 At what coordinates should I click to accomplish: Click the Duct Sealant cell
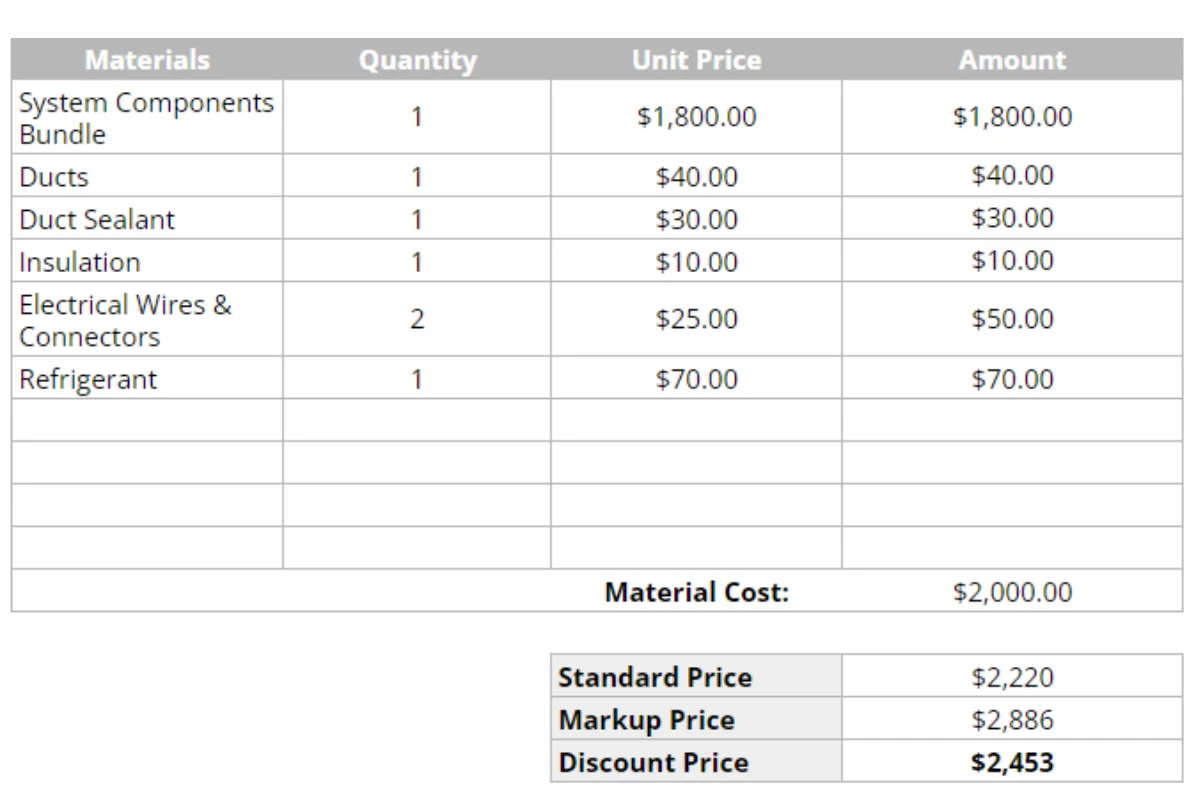tap(97, 220)
